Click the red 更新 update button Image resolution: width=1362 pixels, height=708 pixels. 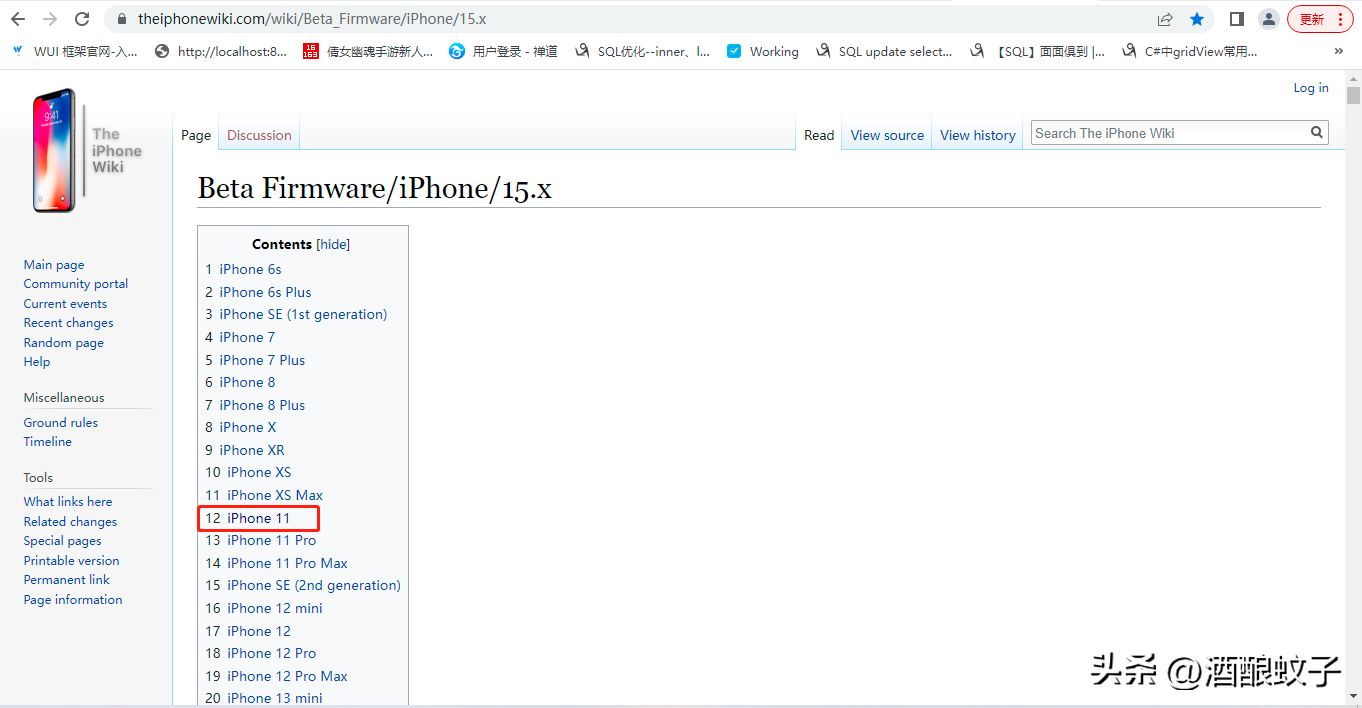click(1320, 19)
